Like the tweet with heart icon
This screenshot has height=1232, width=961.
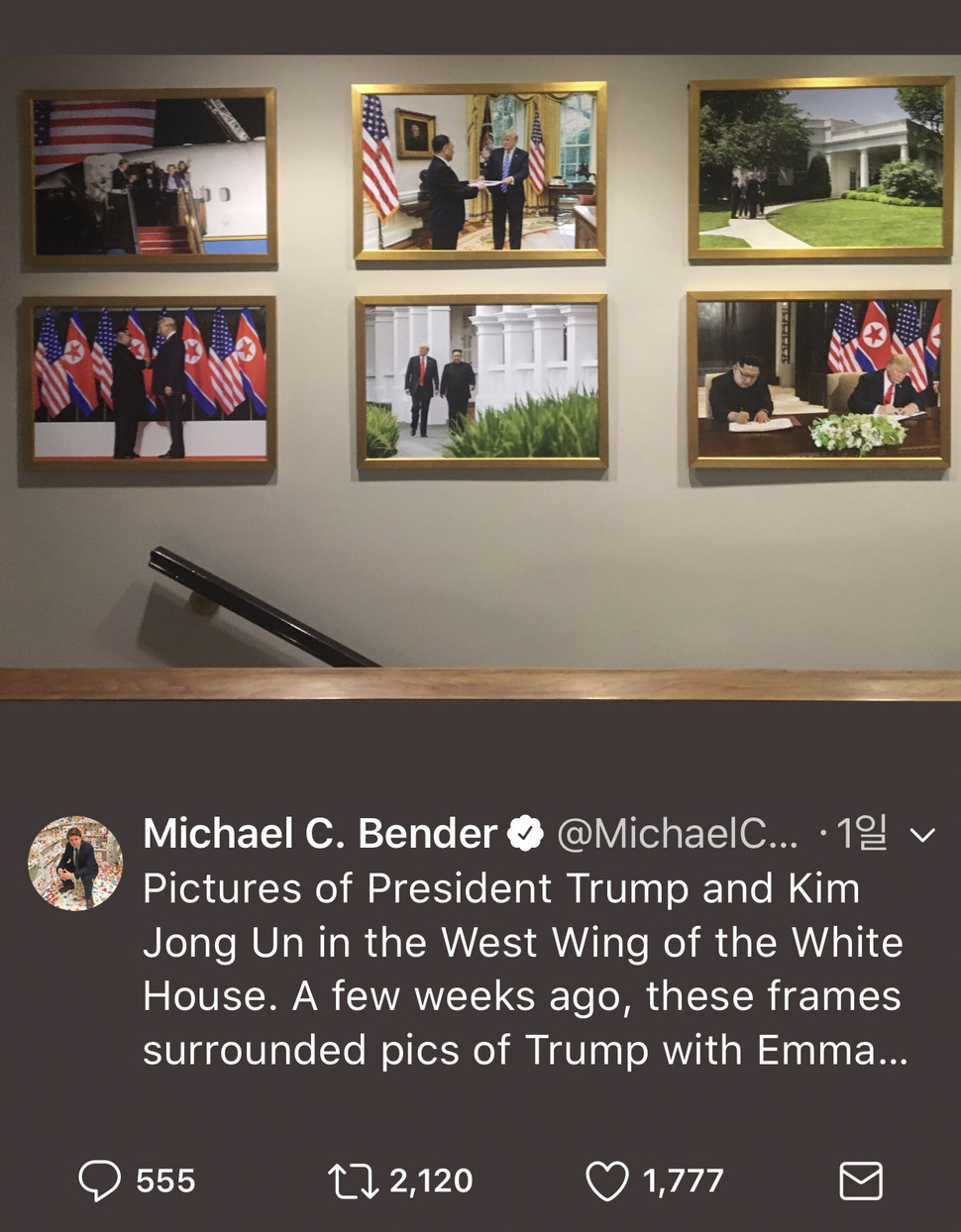[607, 1181]
